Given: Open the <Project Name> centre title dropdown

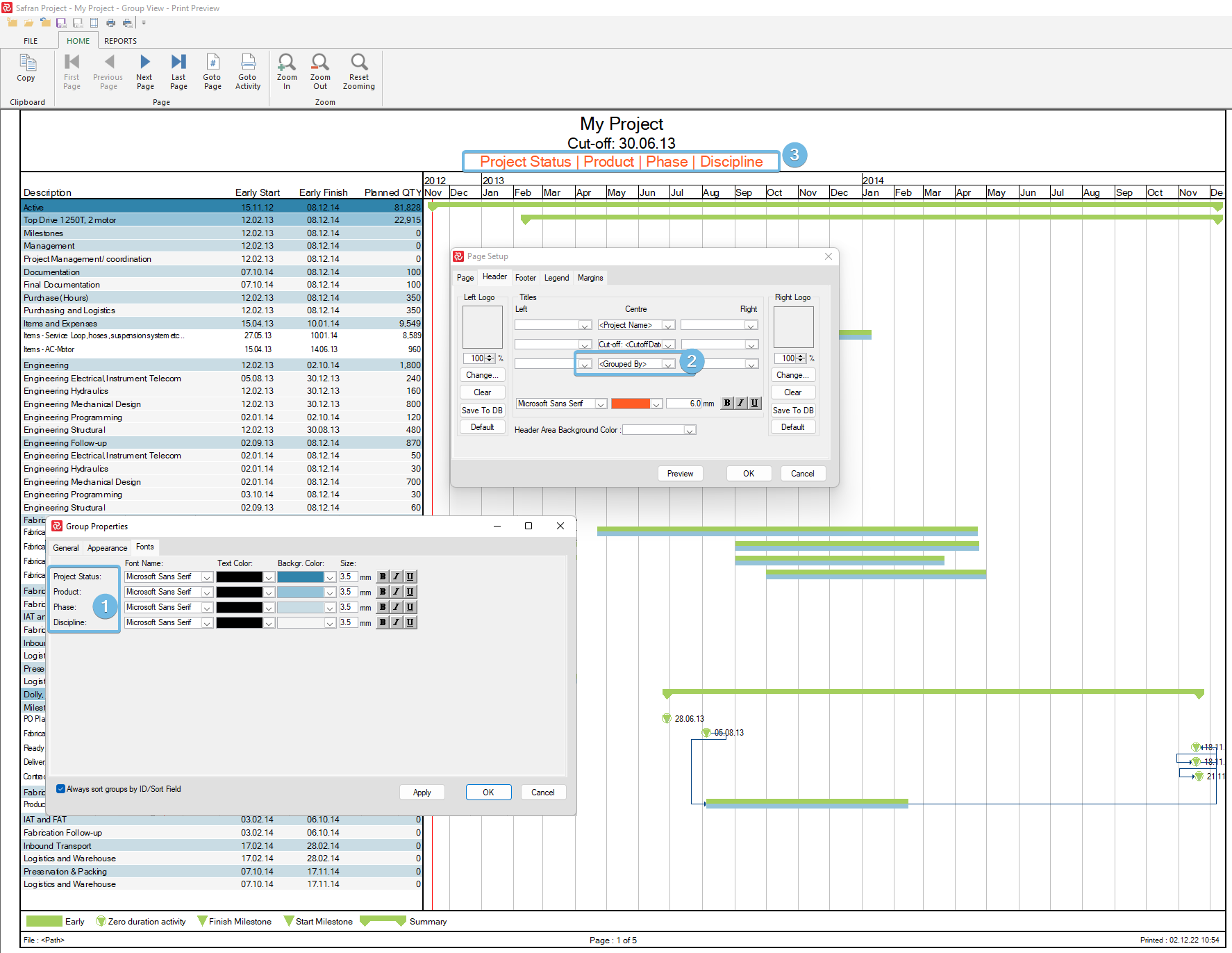Looking at the screenshot, I should 668,325.
